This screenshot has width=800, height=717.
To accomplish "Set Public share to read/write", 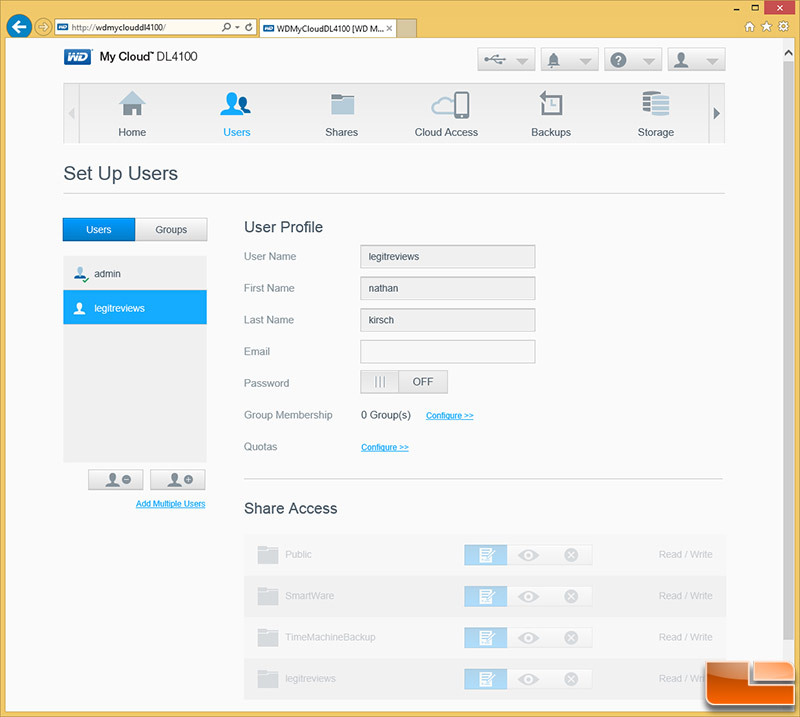I will click(486, 555).
